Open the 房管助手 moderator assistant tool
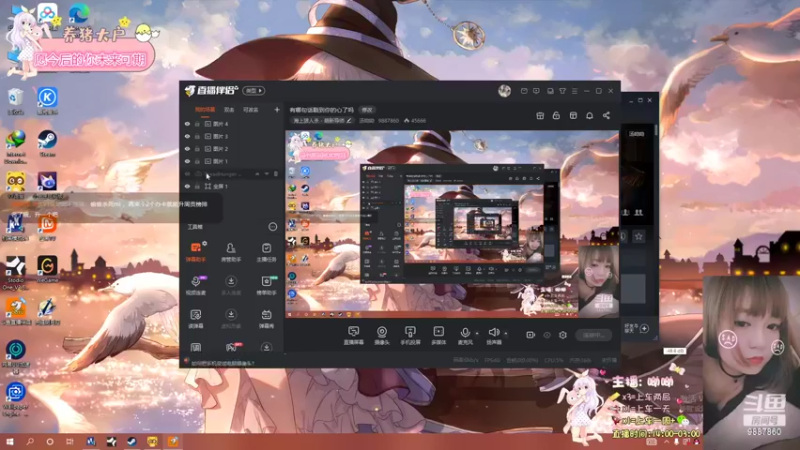The width and height of the screenshot is (800, 450). tap(231, 252)
